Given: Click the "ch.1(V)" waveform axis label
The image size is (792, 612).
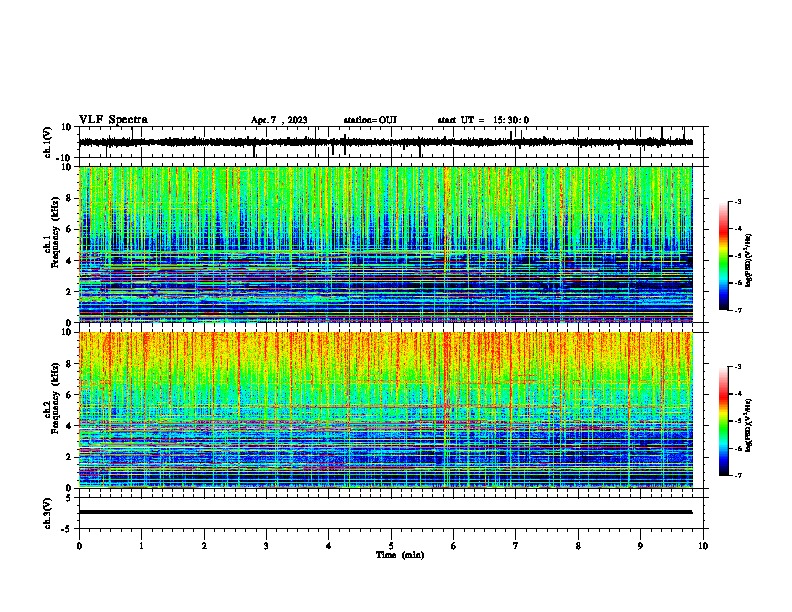Looking at the screenshot, I should [48, 142].
